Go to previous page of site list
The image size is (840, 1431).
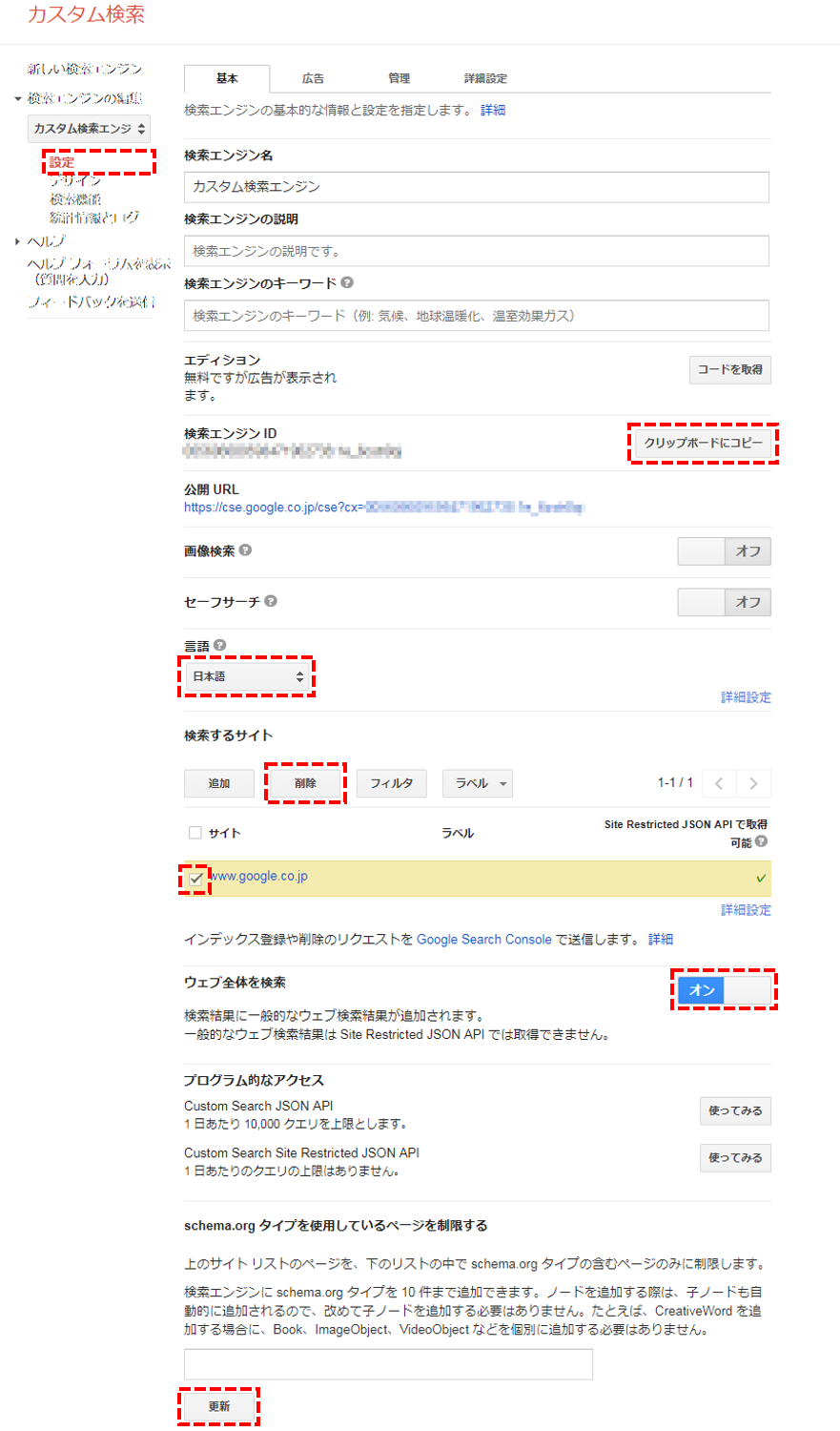718,783
